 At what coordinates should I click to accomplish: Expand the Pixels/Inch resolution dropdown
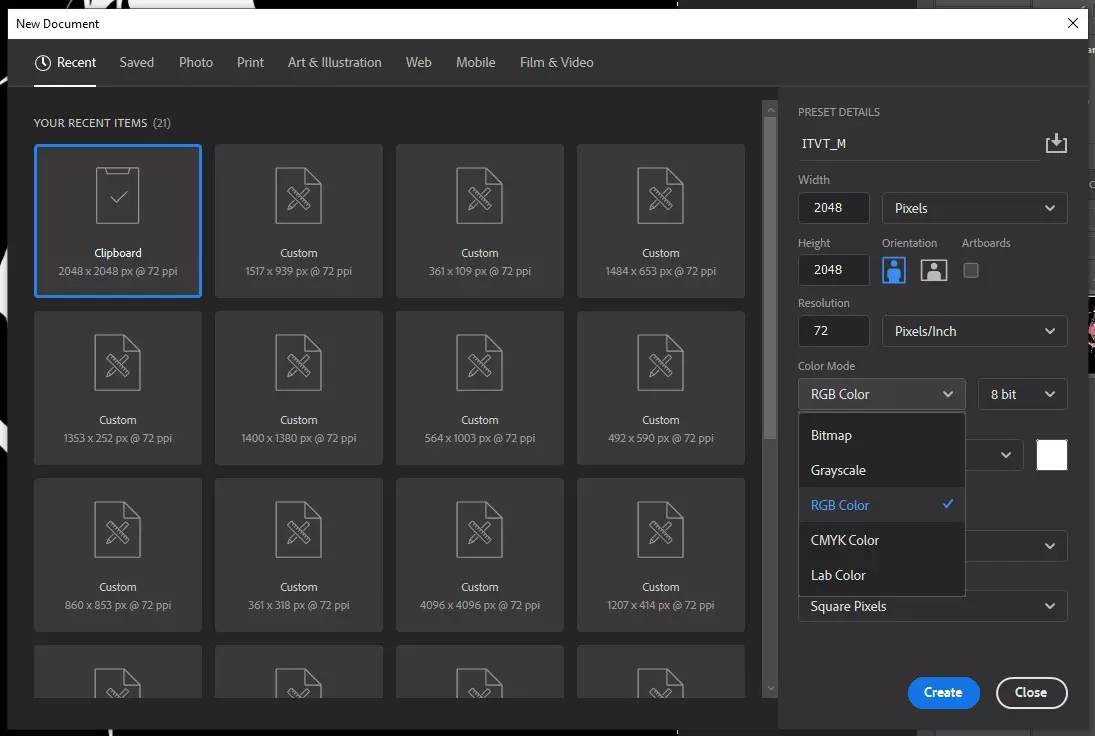974,331
